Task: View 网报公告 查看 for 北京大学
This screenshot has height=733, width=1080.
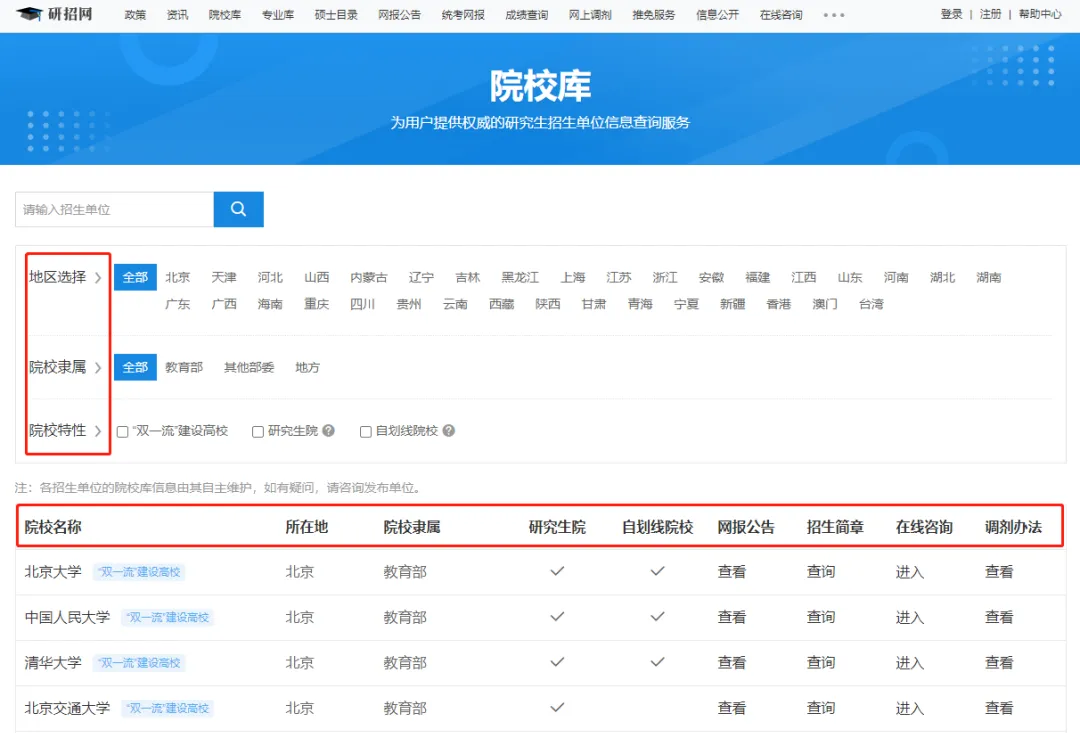Action: click(731, 572)
